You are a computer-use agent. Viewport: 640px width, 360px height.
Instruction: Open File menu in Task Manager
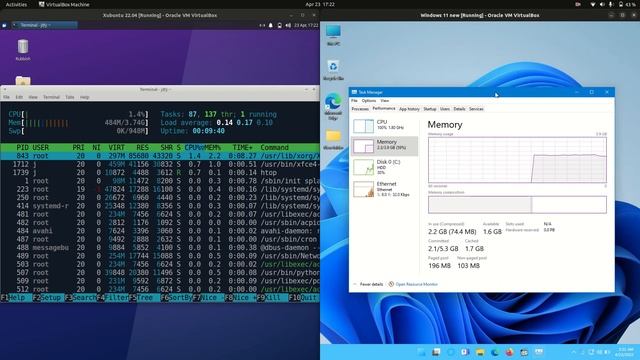[354, 100]
